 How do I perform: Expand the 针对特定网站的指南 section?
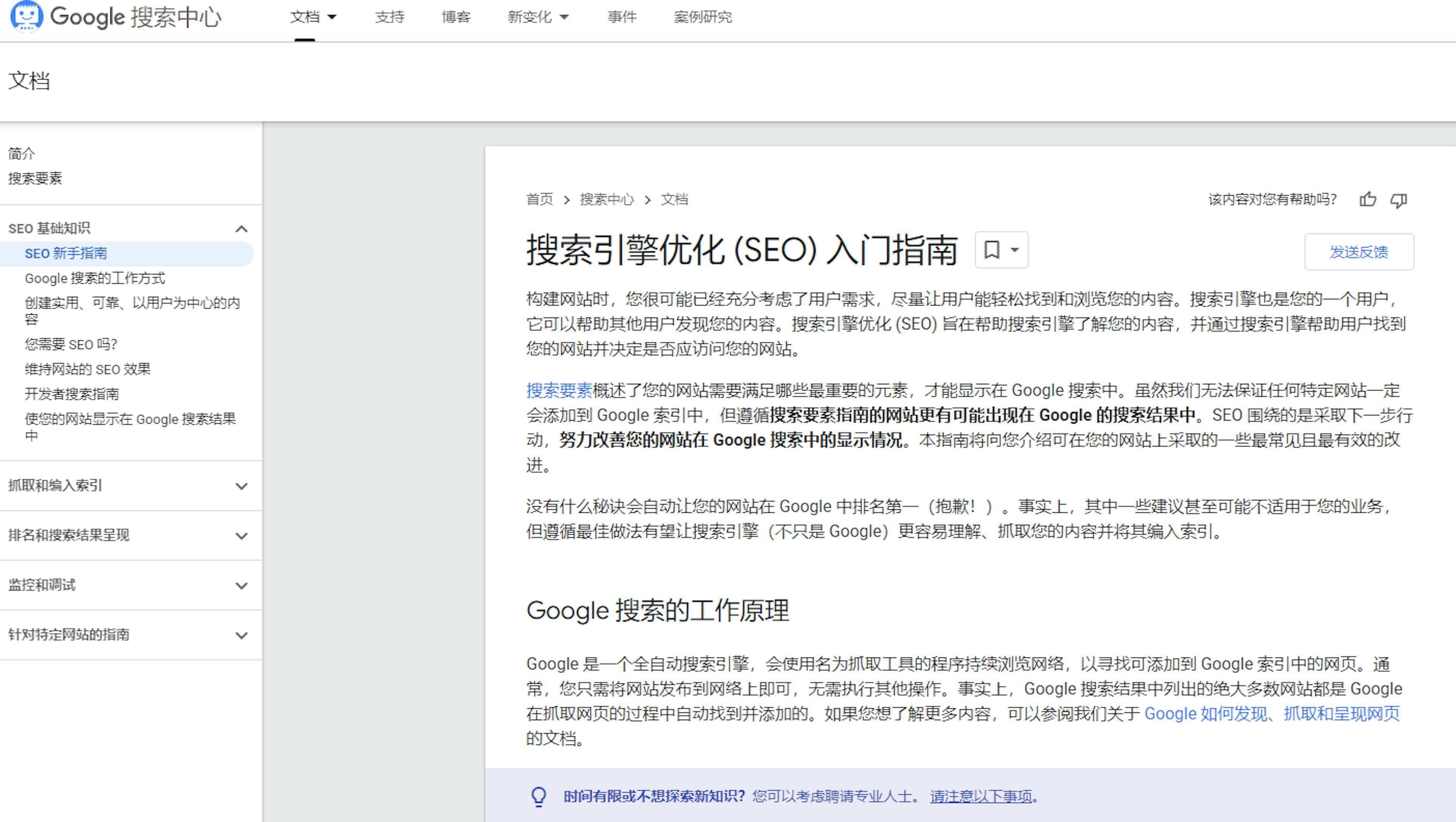coord(242,635)
